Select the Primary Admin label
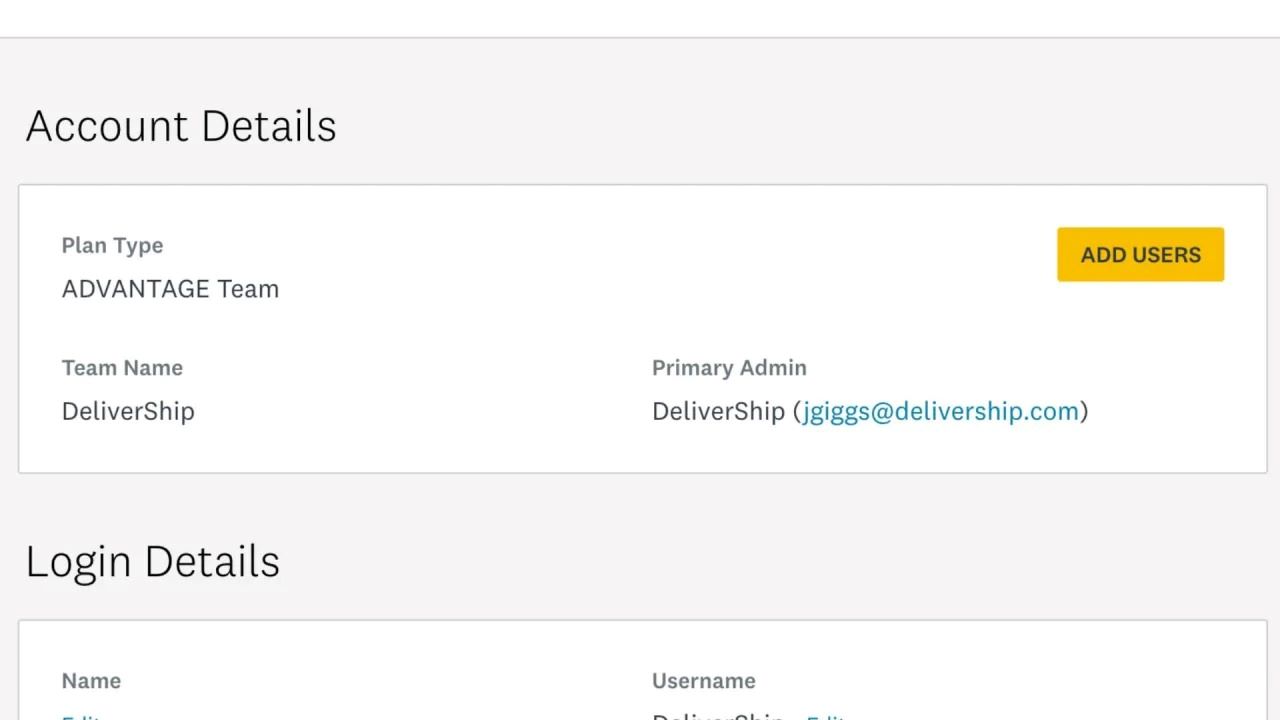This screenshot has width=1280, height=720. 729,368
